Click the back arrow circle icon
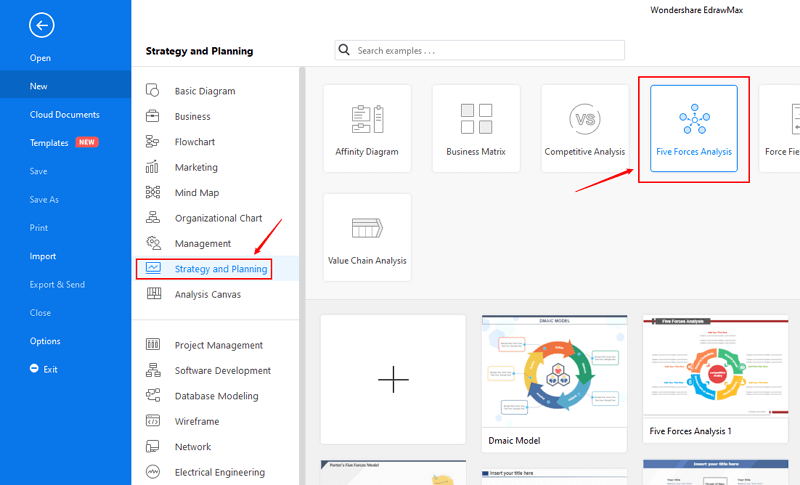The image size is (800, 485). [41, 25]
